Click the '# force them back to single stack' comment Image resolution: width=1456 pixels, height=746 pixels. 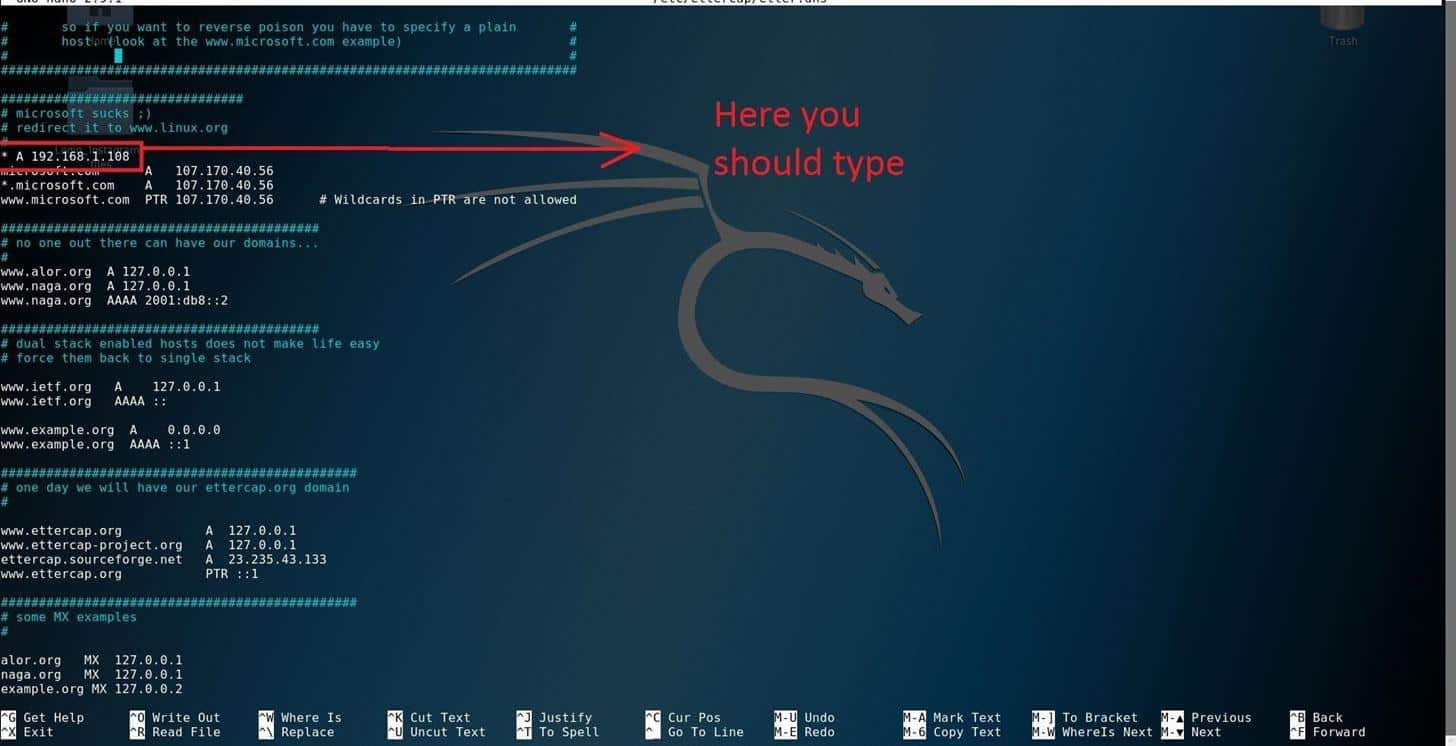pos(126,358)
